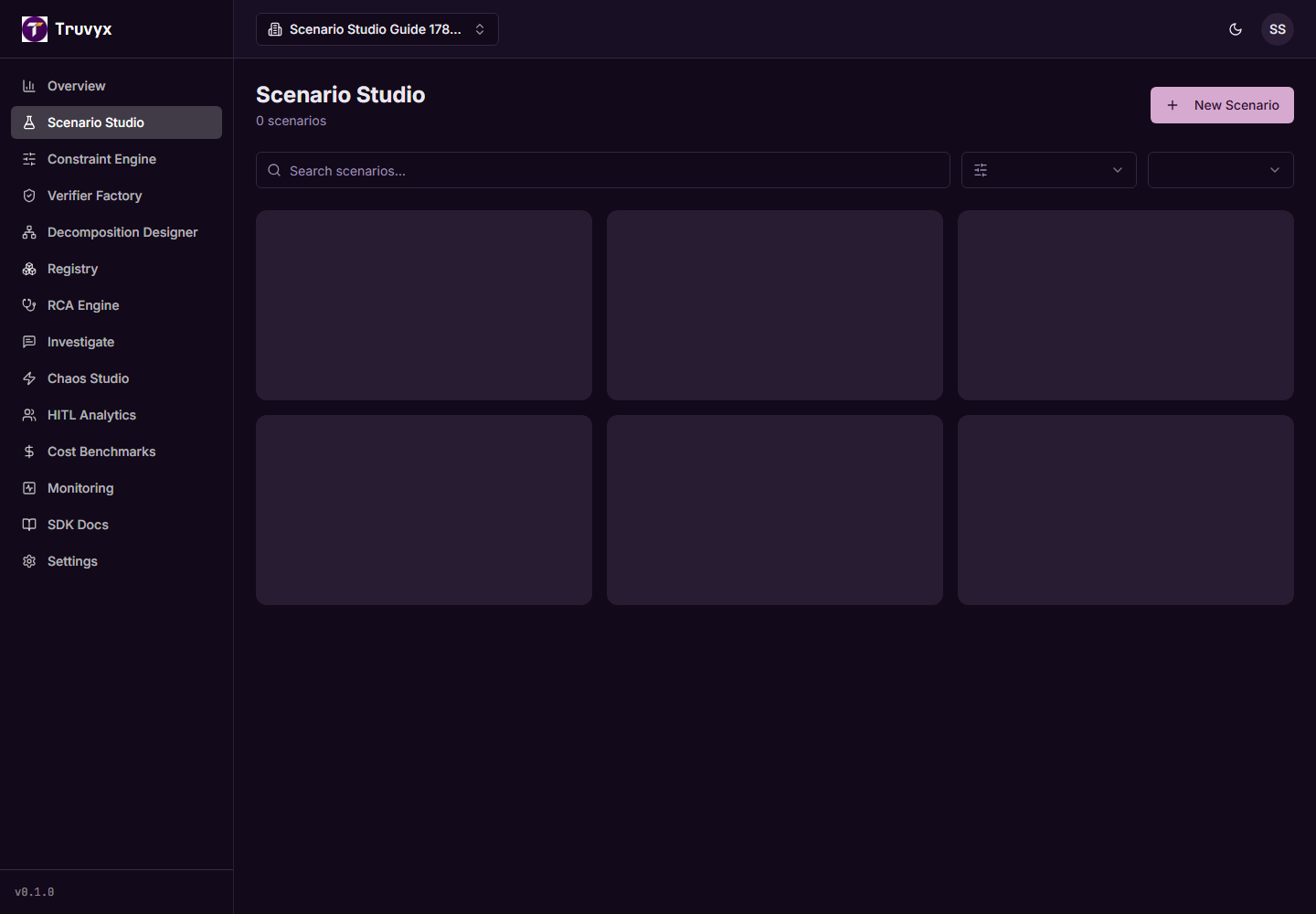Click the Decomposition Designer network icon
1316x914 pixels.
(x=29, y=232)
